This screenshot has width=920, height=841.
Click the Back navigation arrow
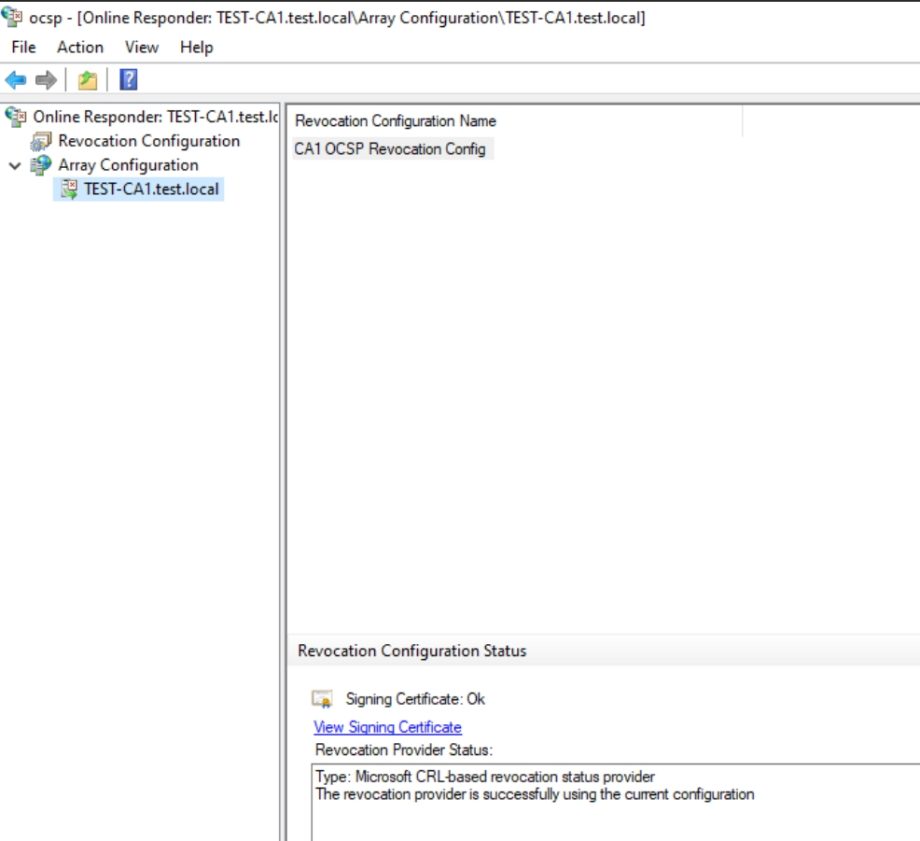point(14,78)
